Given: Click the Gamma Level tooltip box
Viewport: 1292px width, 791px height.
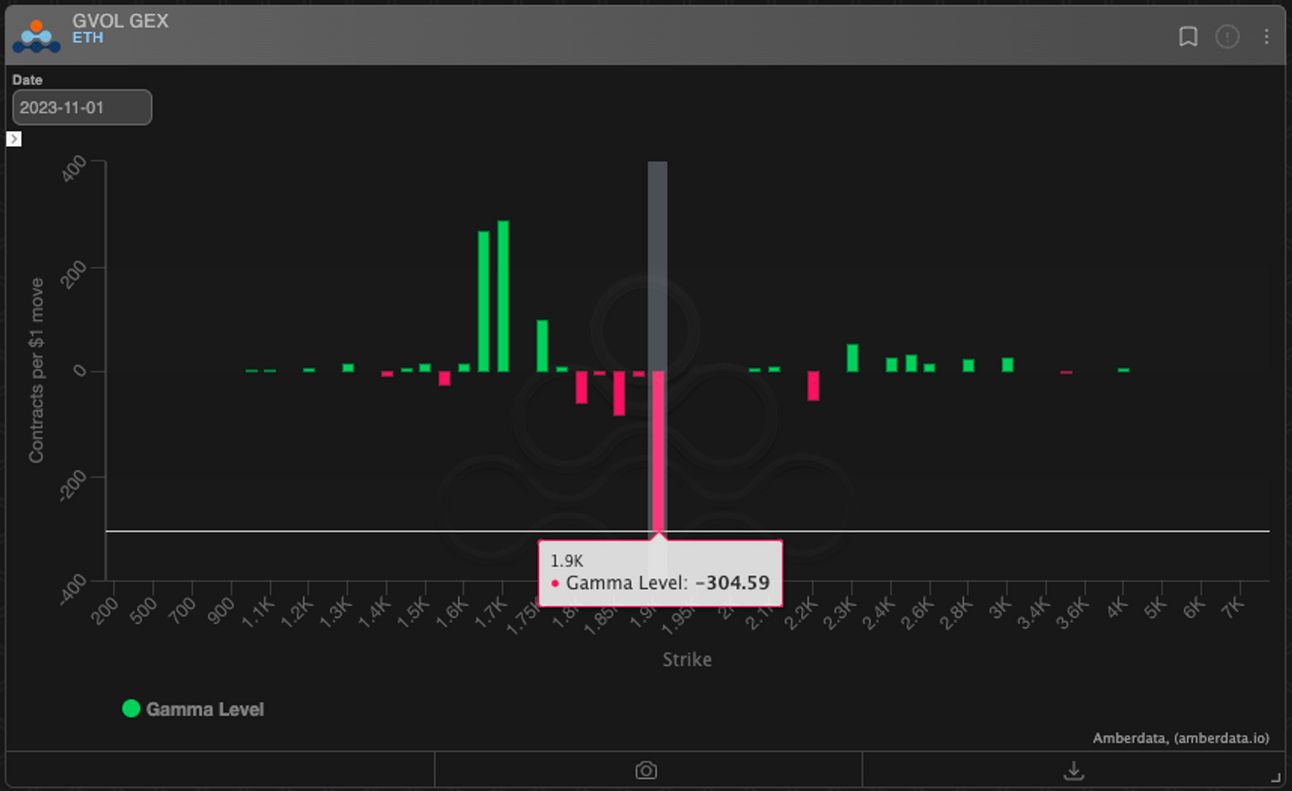Looking at the screenshot, I should click(x=660, y=573).
